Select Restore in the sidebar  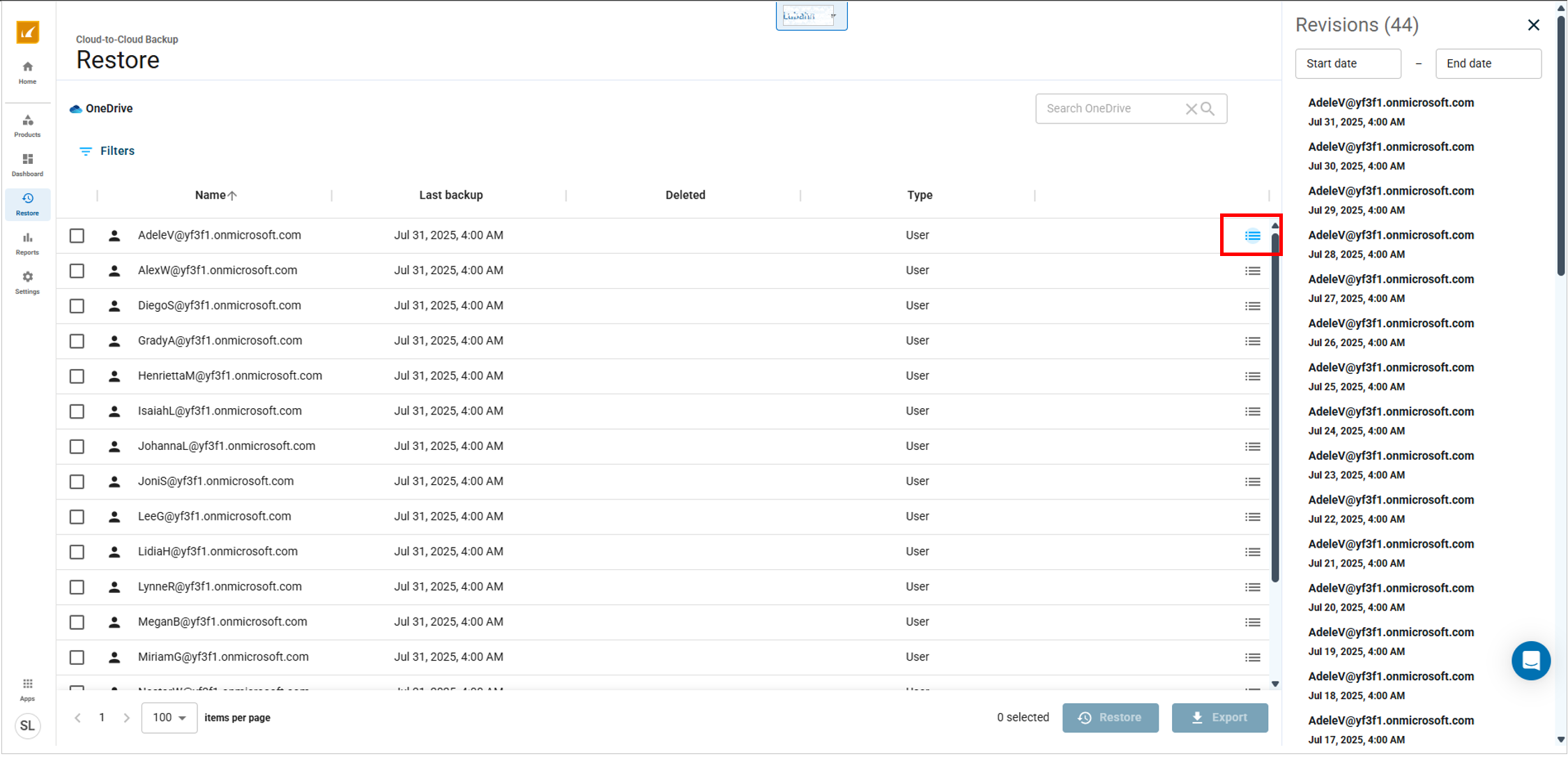pos(28,204)
